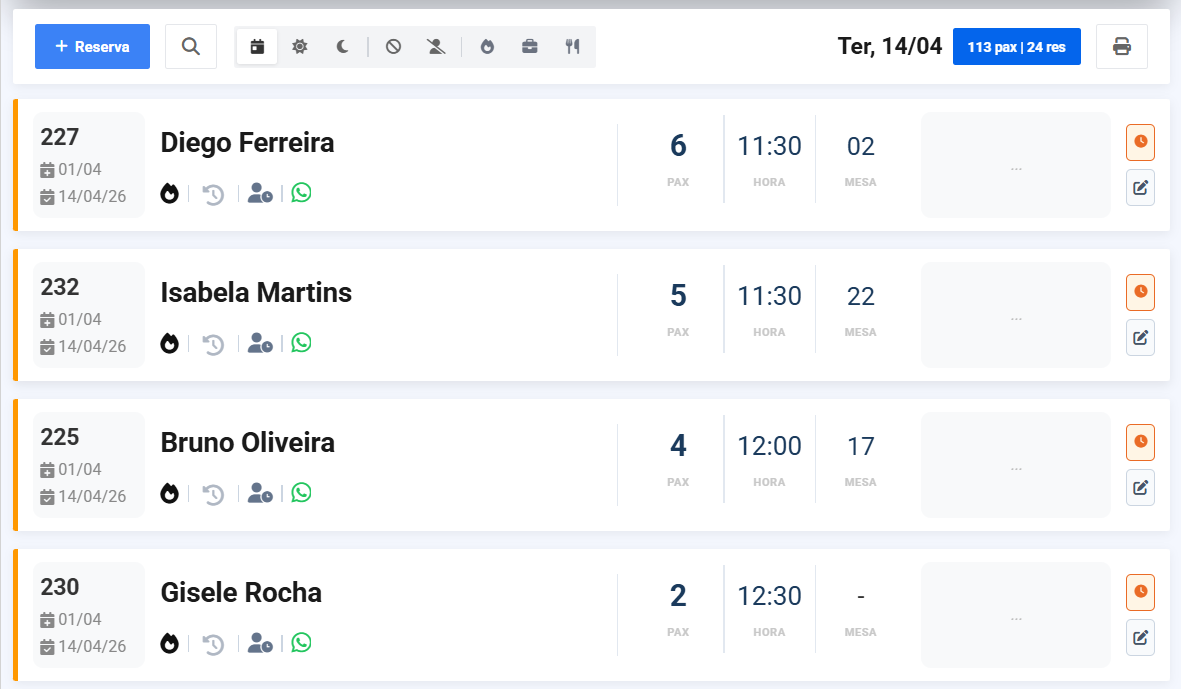This screenshot has height=689, width=1181.
Task: Click the history icon on Isabela Martins
Action: click(x=212, y=343)
